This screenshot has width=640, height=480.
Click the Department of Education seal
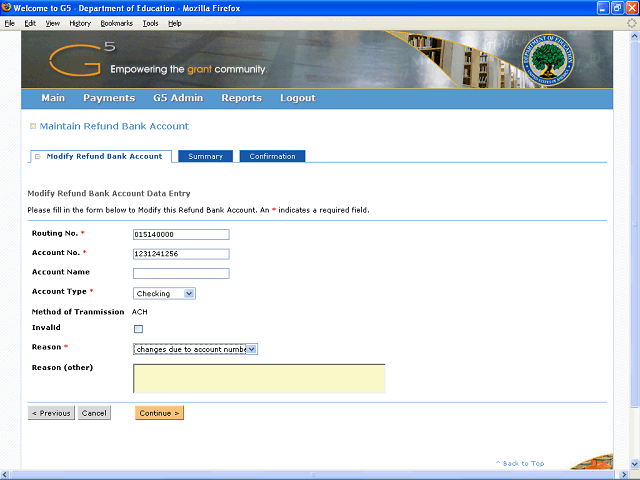point(548,60)
